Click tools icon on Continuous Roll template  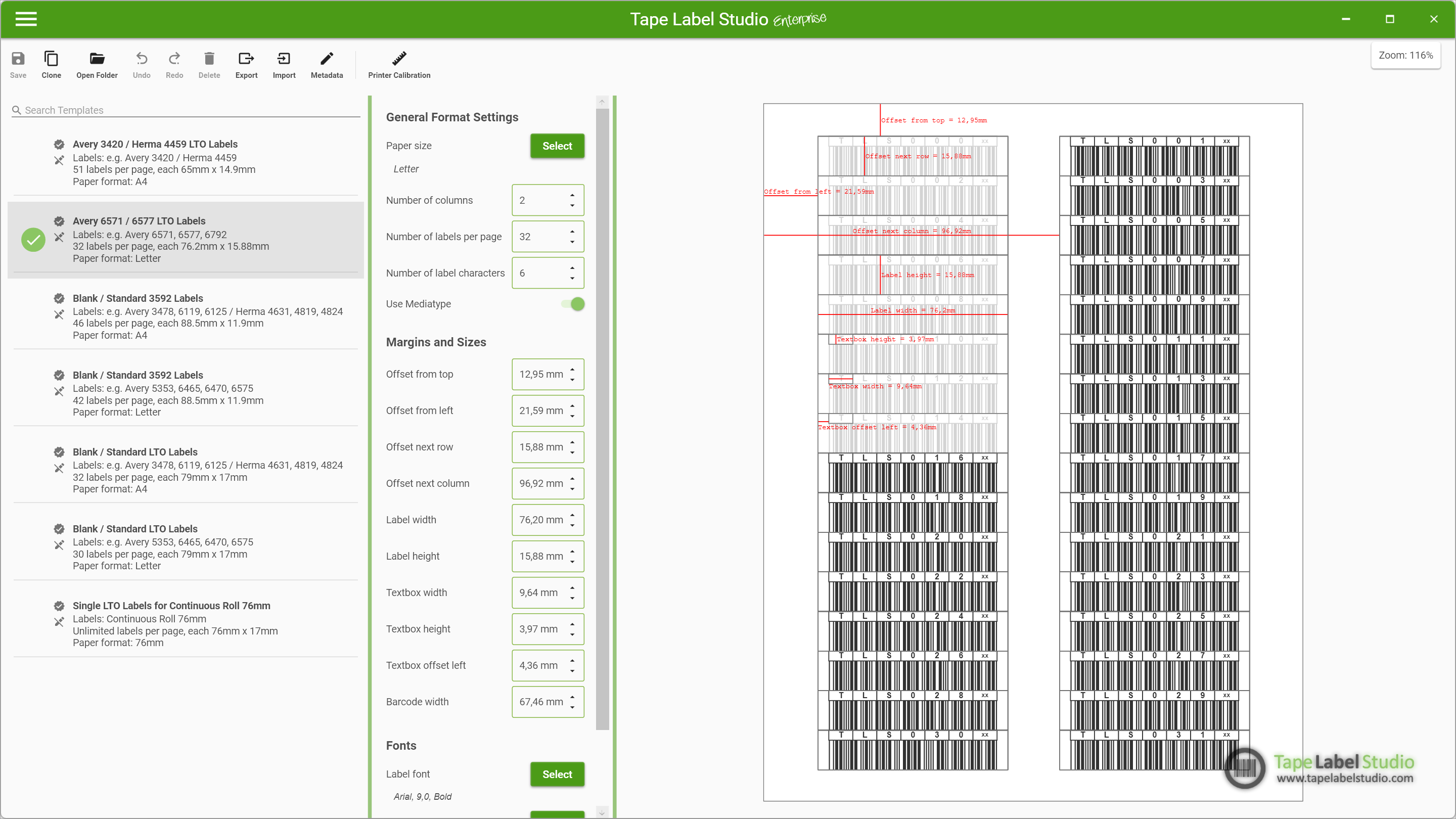pyautogui.click(x=59, y=622)
